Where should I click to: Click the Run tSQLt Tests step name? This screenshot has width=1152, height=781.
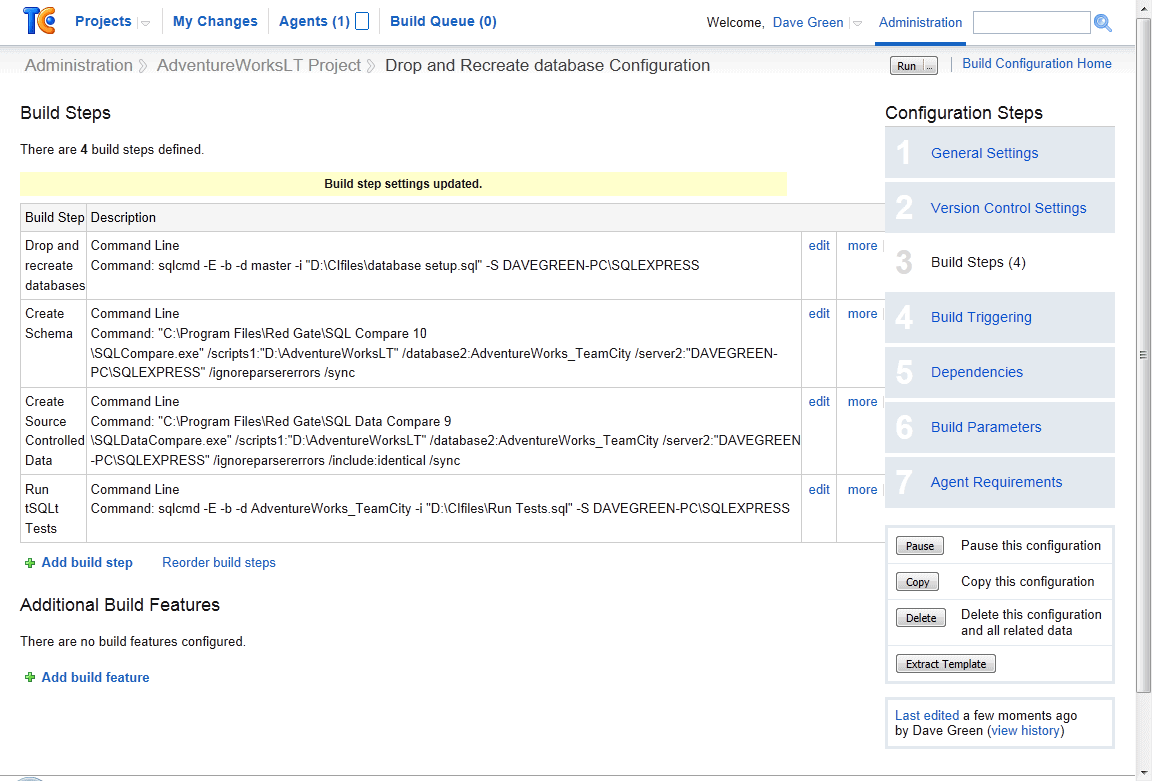[42, 509]
